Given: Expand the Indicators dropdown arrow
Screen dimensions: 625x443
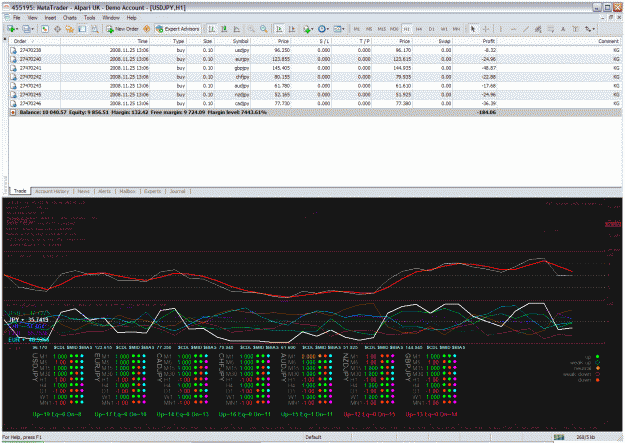Looking at the screenshot, I should (312, 29).
